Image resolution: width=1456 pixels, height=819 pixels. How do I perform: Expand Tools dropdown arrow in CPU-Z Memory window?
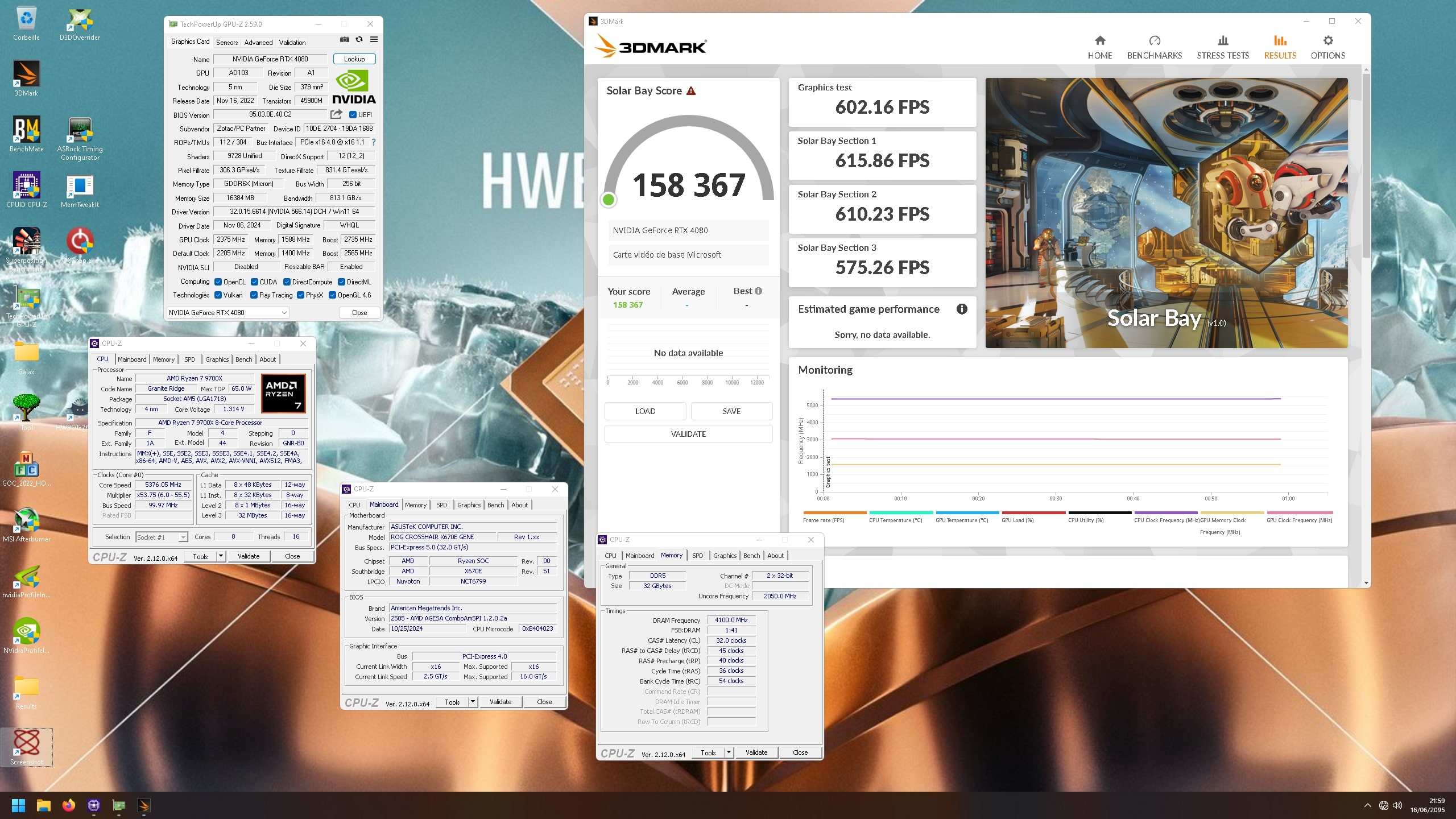tap(729, 752)
